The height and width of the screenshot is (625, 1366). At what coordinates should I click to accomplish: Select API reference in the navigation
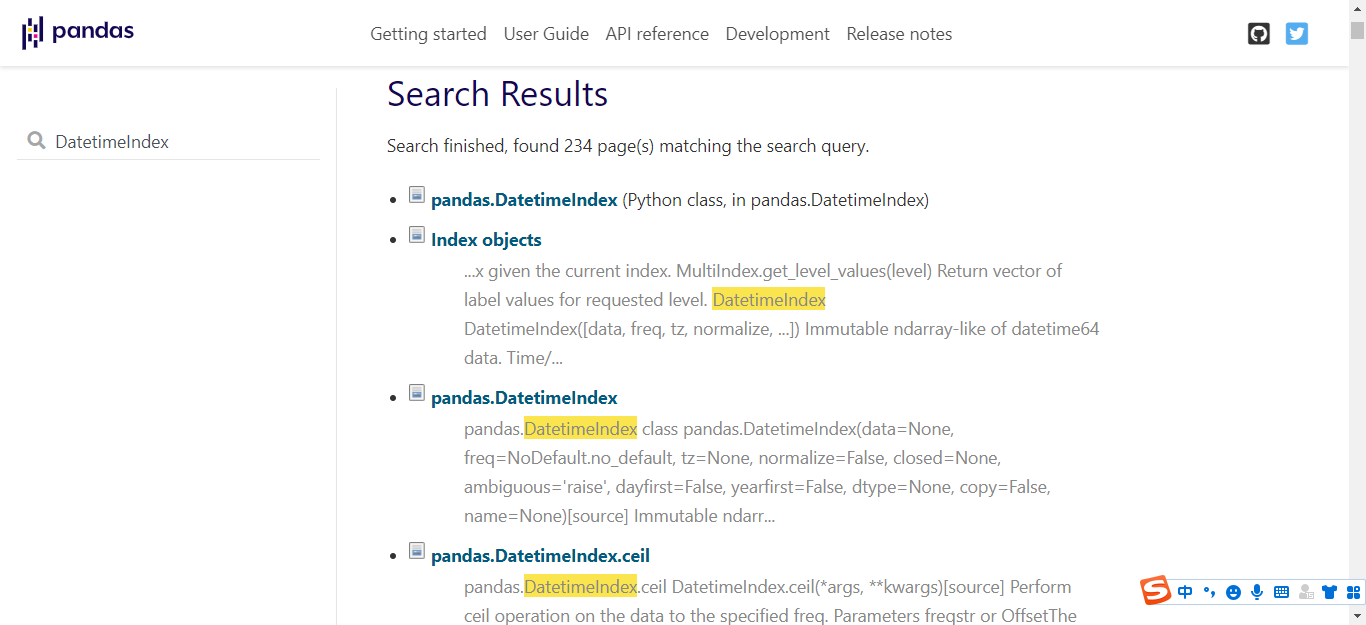coord(657,33)
